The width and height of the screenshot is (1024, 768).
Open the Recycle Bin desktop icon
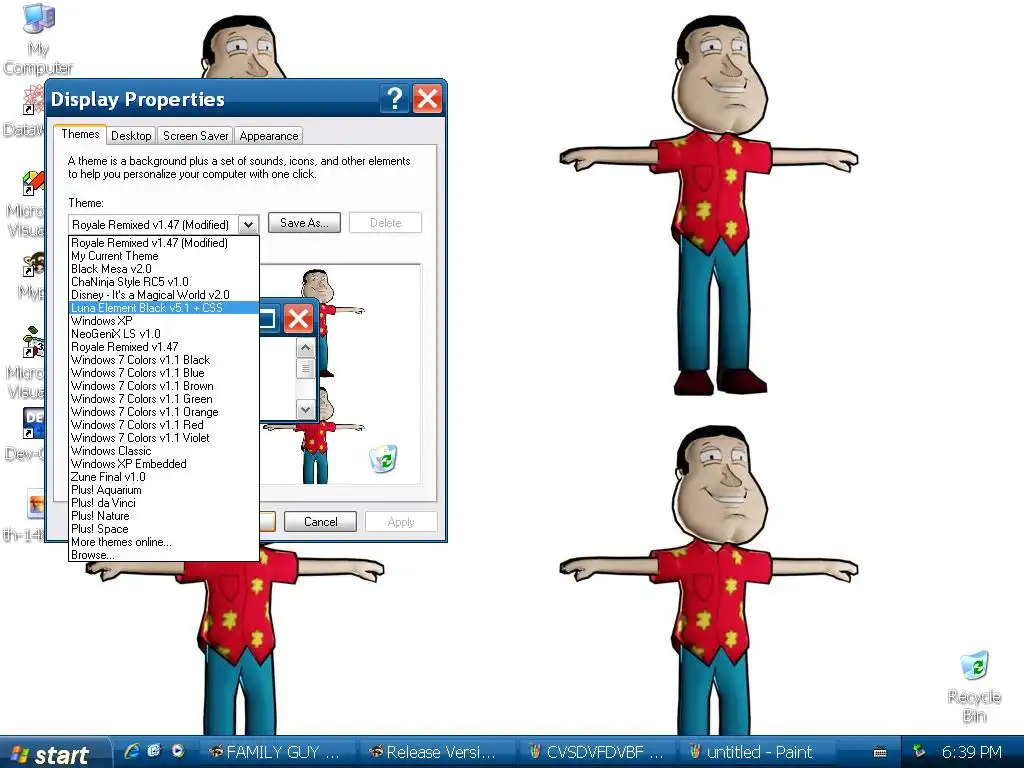pos(974,686)
